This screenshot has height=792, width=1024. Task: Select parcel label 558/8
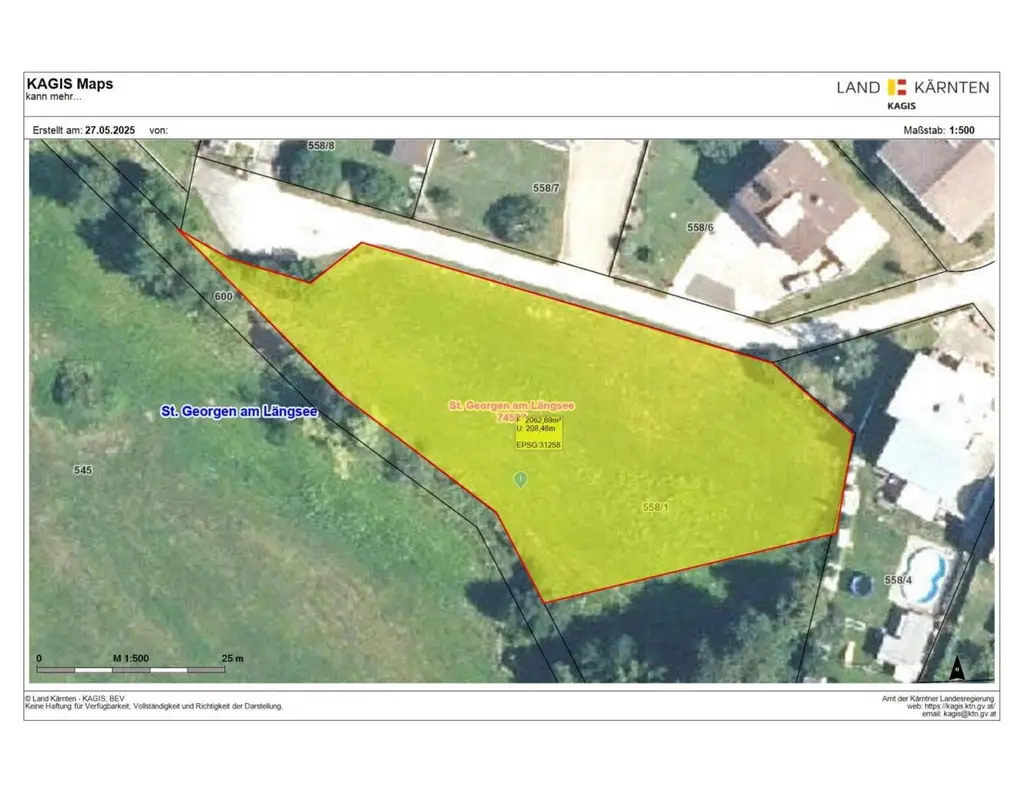(x=321, y=146)
